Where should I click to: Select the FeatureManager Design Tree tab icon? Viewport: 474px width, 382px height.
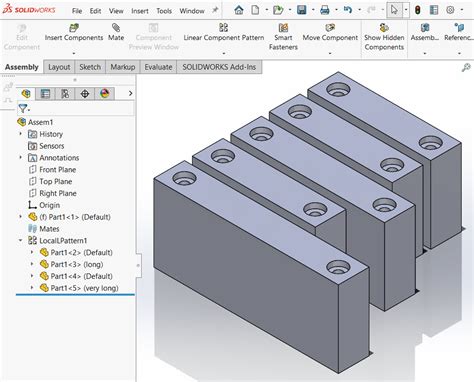click(x=26, y=94)
